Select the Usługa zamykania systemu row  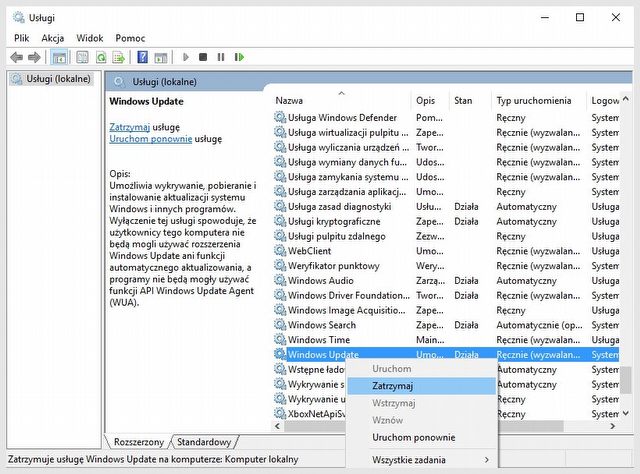[446, 177]
